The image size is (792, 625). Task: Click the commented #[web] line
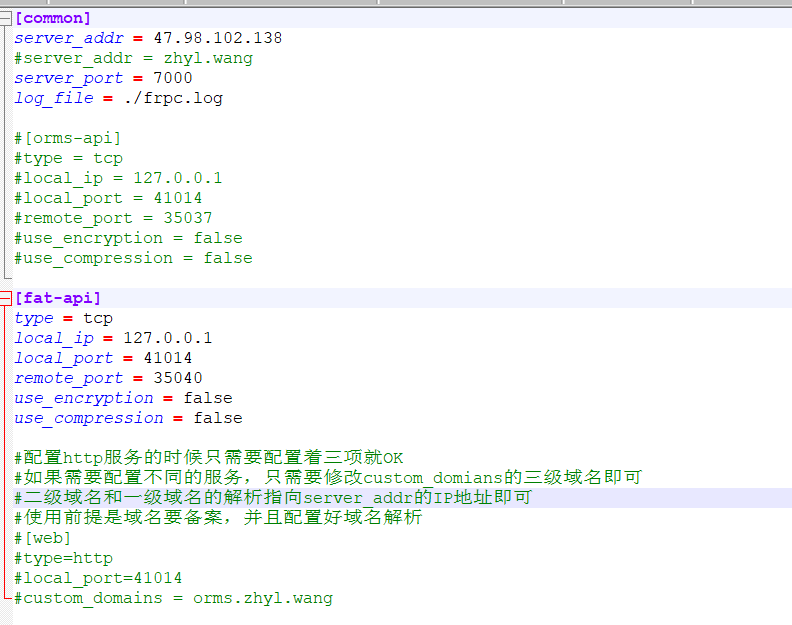point(42,538)
